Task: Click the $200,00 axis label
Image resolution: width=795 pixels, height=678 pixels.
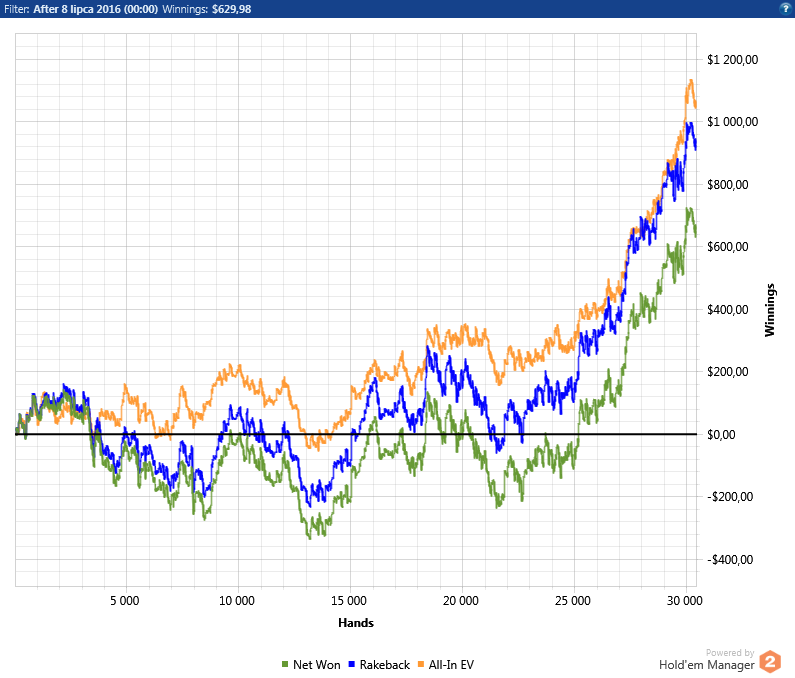Action: pyautogui.click(x=728, y=372)
